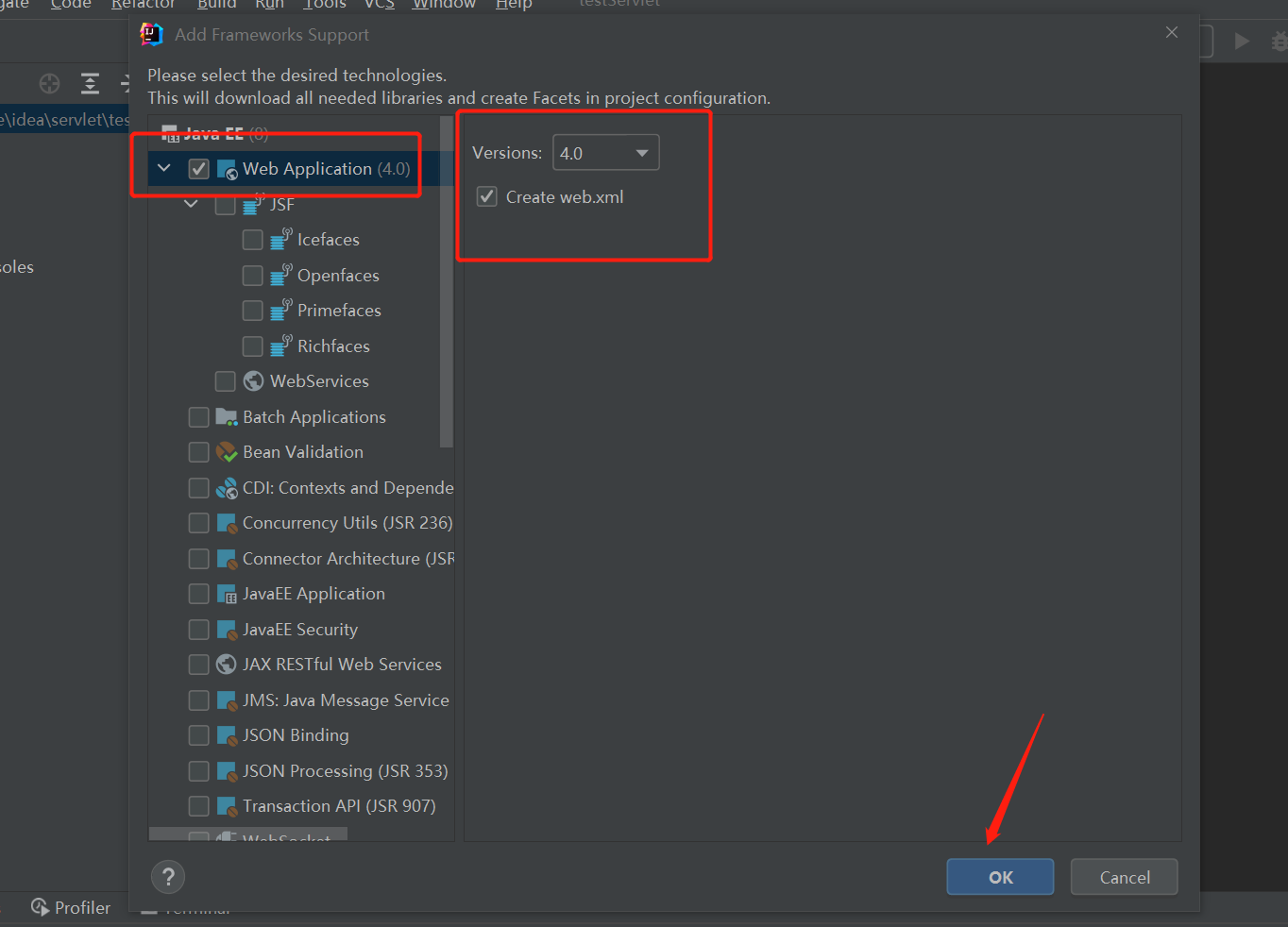
Task: Click the WebServices globe icon
Action: [x=253, y=381]
